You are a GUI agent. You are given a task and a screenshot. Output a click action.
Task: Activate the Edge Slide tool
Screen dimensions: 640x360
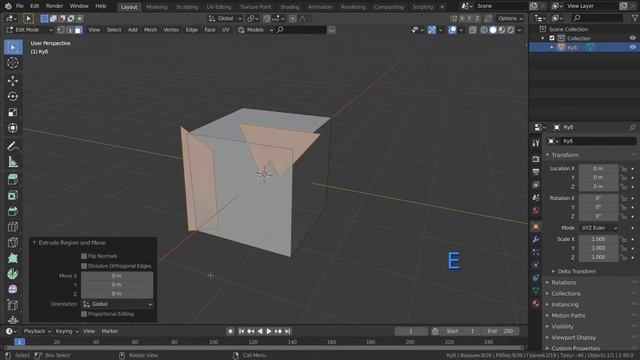pos(13,305)
